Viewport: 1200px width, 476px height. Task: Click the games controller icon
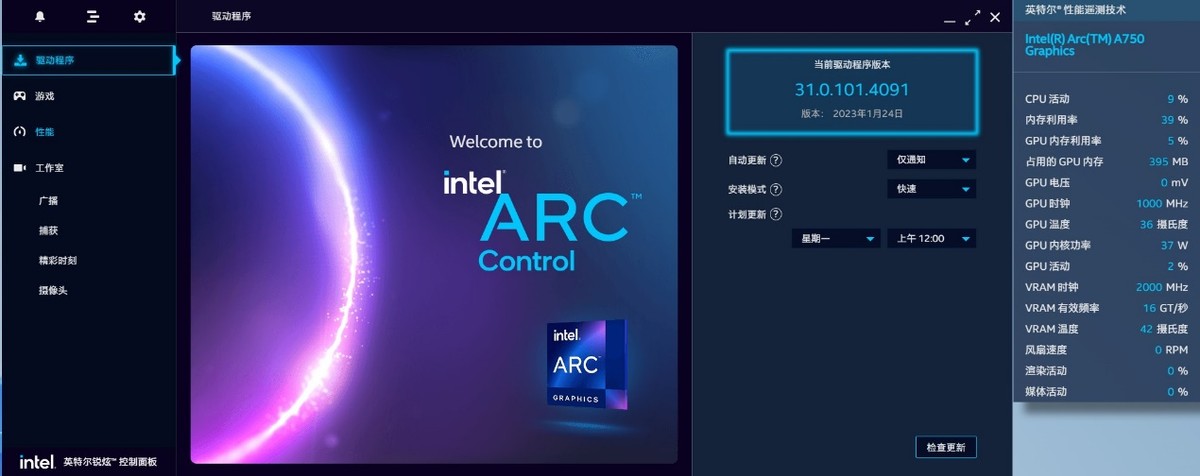point(20,96)
